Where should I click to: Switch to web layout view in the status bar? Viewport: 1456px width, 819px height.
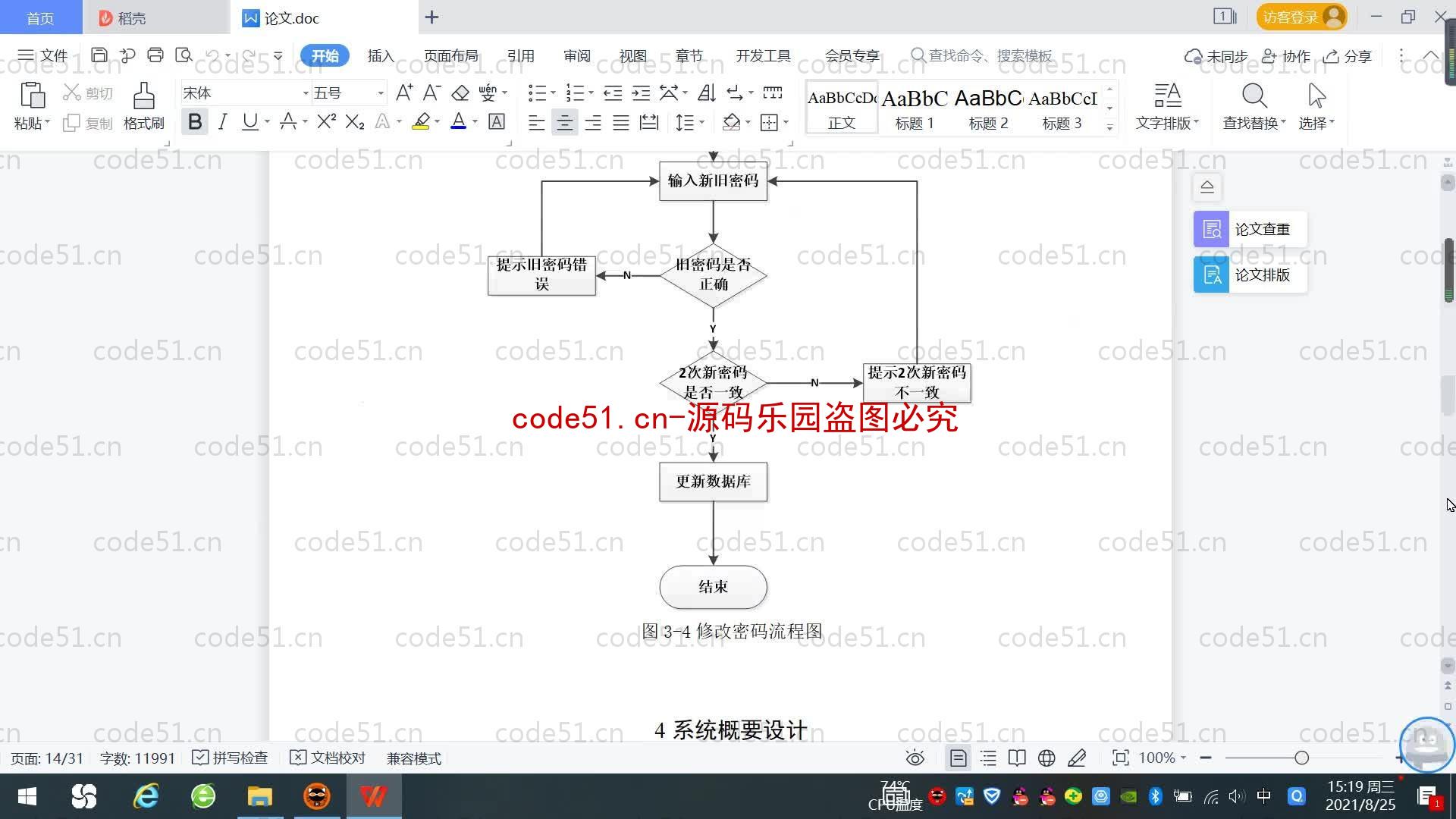pos(1046,758)
